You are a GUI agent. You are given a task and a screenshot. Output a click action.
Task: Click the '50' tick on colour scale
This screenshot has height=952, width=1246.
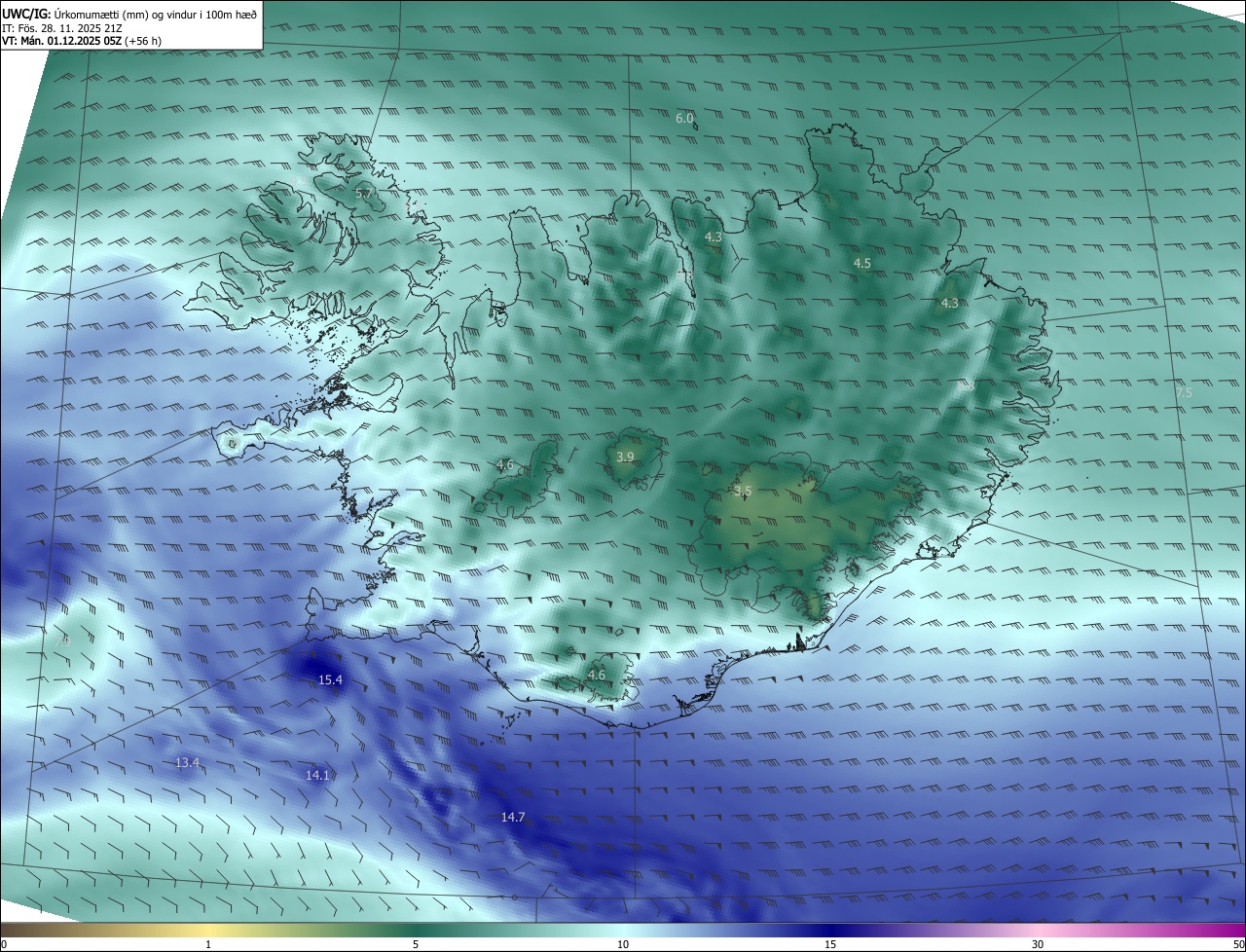[x=1238, y=944]
